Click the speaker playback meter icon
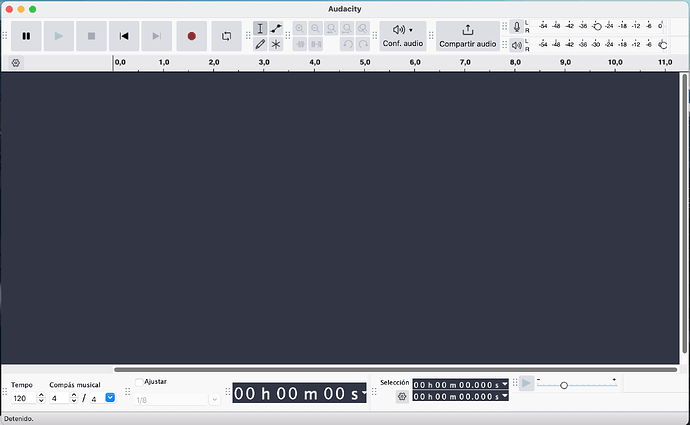Screen dimensions: 690x425 pos(517,45)
